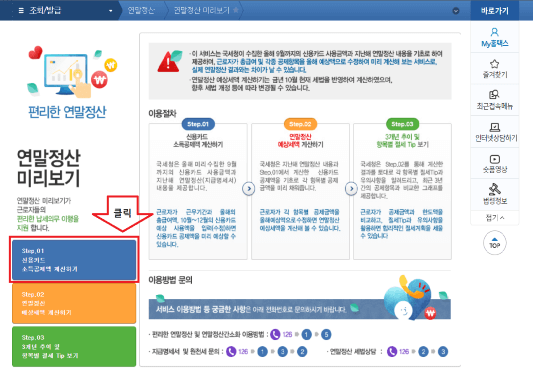Click the orange Step.02 연말정산 예상세액 계산하기 button
Screen dimensions: 533x372
[74, 303]
